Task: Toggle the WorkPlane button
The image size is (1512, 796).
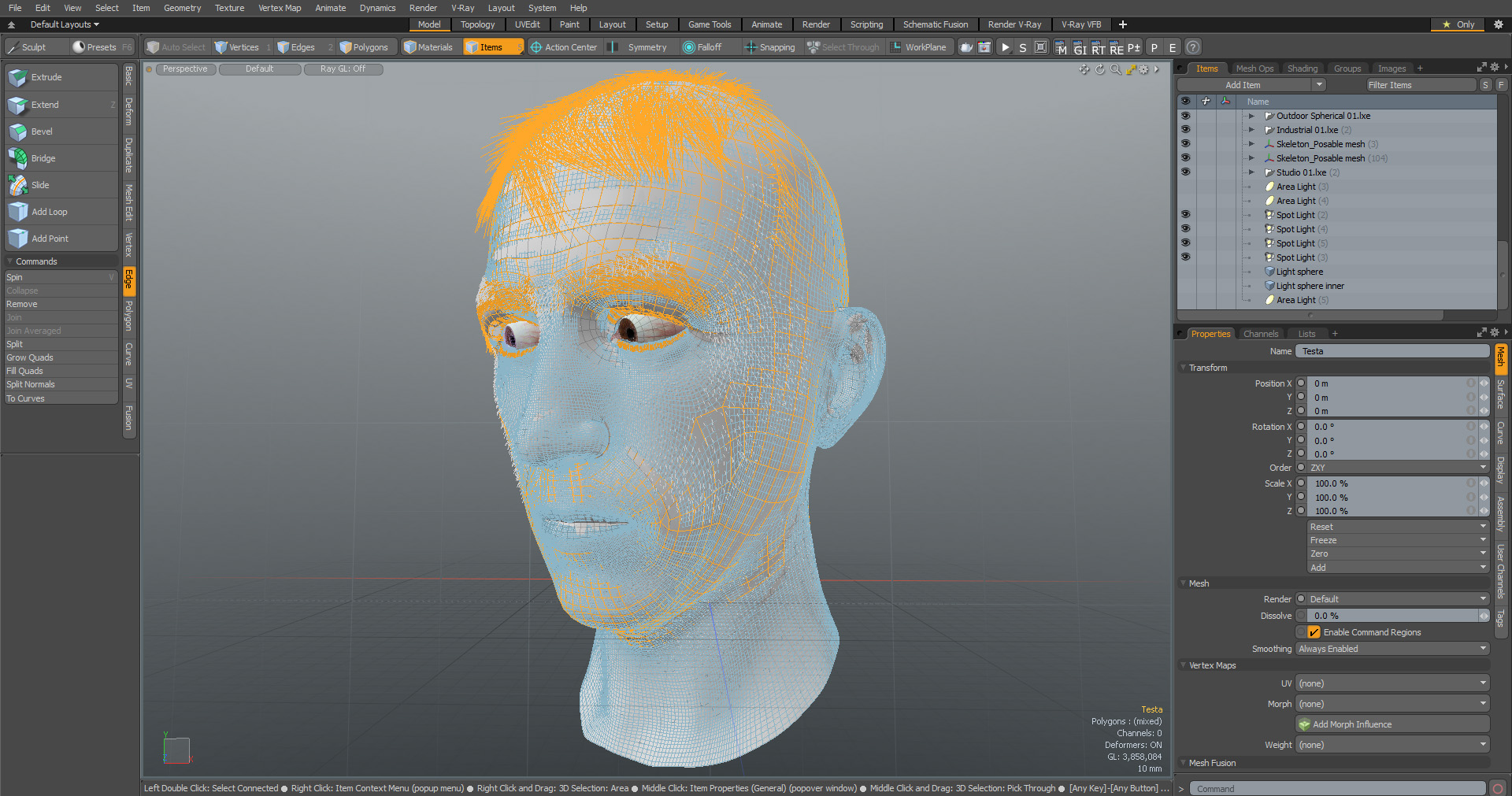Action: pos(918,47)
